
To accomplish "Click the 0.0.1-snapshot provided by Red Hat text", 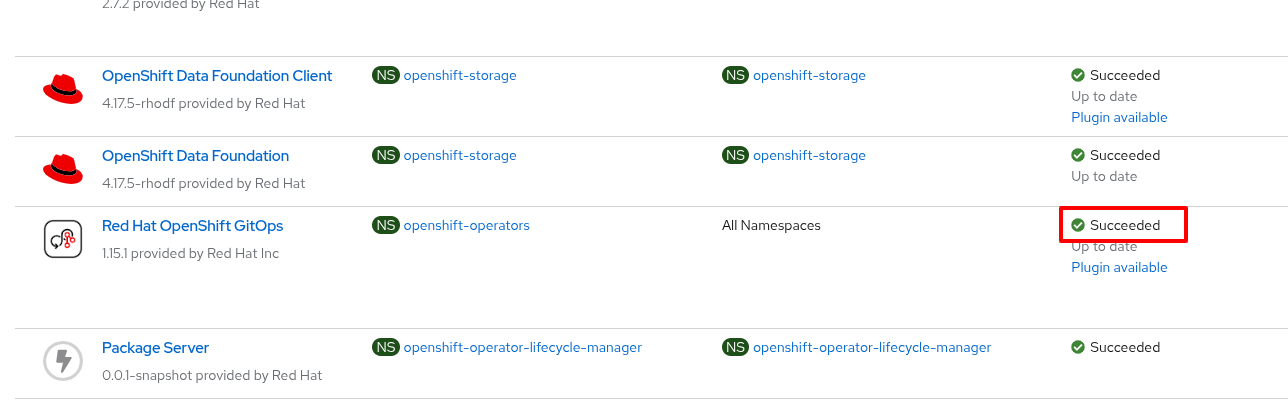I will click(212, 375).
